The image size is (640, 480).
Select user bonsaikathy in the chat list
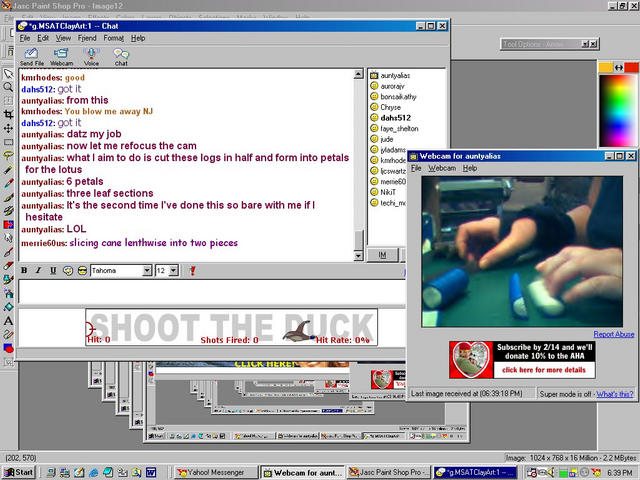tap(398, 97)
